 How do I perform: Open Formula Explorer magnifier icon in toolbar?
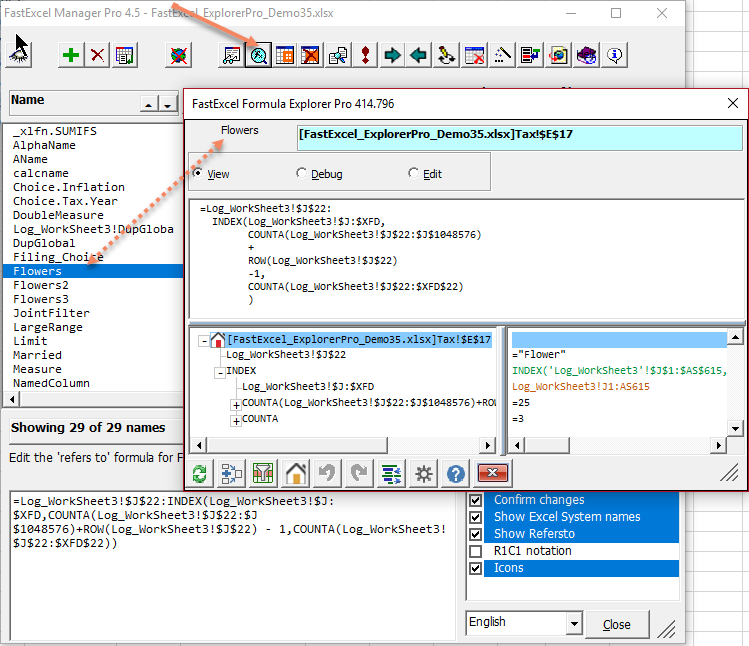[x=258, y=55]
